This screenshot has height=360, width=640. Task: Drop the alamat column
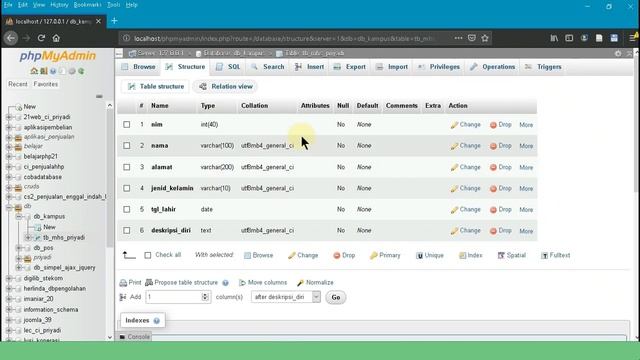[500, 167]
